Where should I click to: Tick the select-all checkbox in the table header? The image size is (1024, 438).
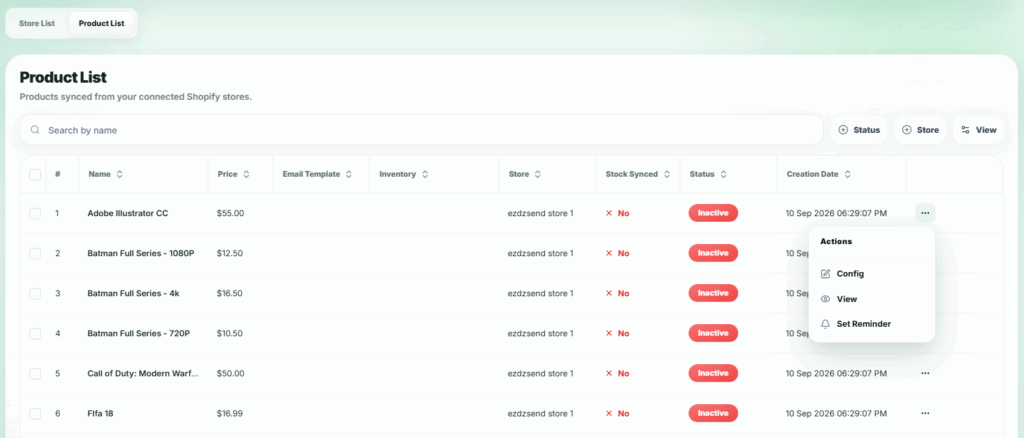[35, 174]
